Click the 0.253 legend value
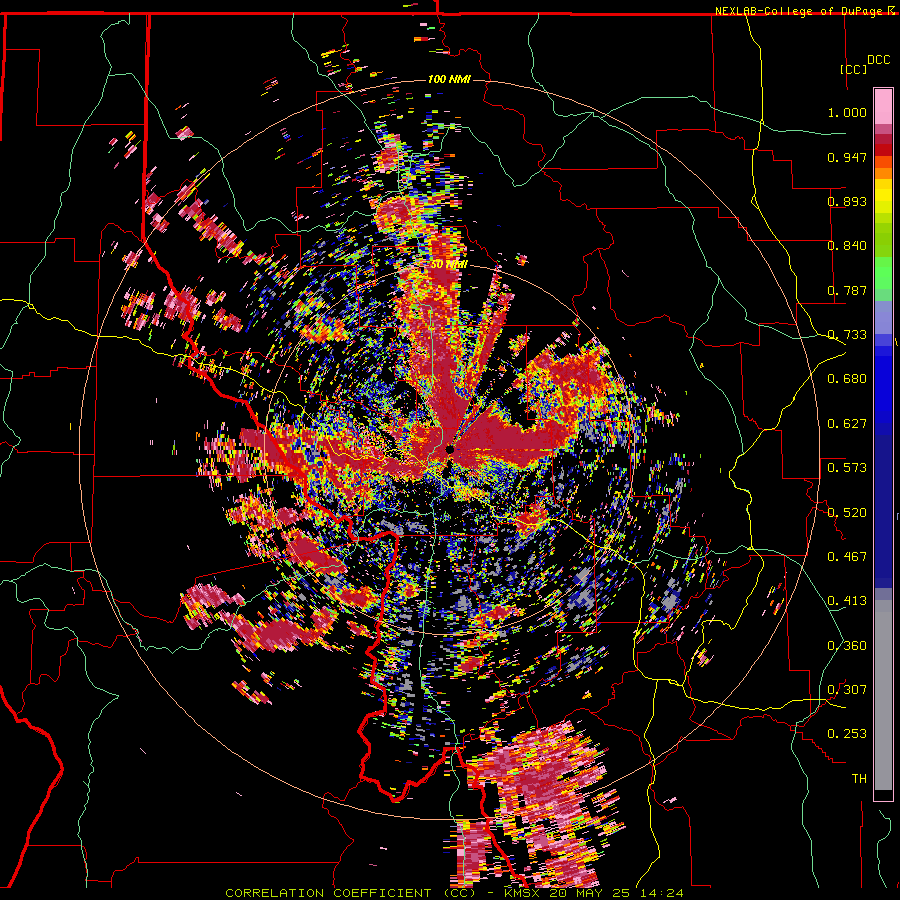Image resolution: width=900 pixels, height=900 pixels. click(x=847, y=734)
